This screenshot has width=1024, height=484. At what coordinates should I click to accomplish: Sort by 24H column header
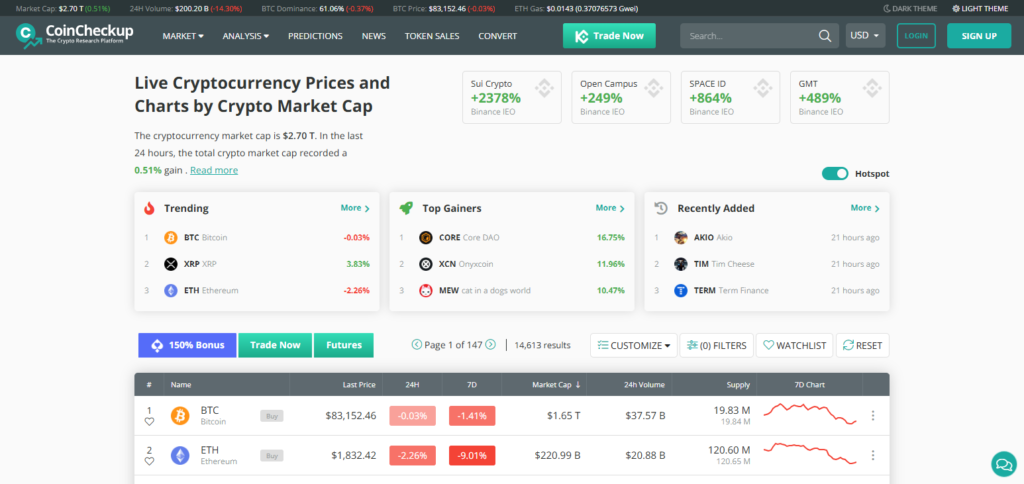412,385
